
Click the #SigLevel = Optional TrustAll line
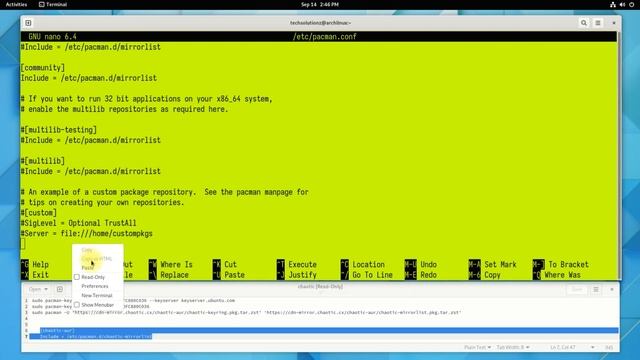pyautogui.click(x=79, y=223)
